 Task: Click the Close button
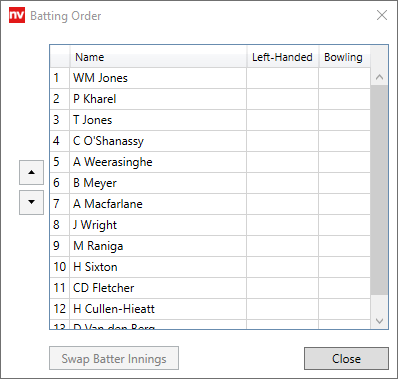tap(346, 359)
